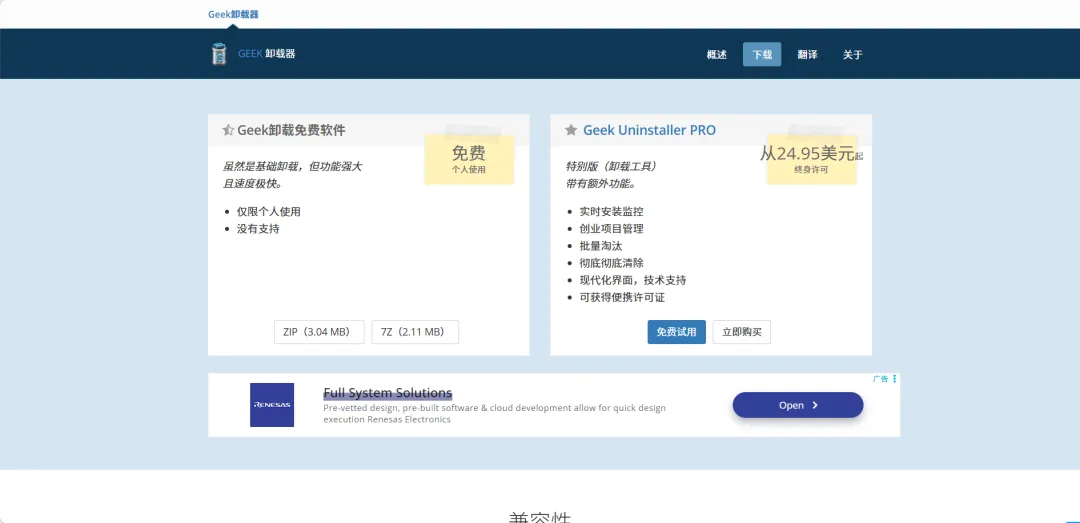Image resolution: width=1080 pixels, height=523 pixels.
Task: Click the Geek uninstaller trash can logo
Action: 219,54
